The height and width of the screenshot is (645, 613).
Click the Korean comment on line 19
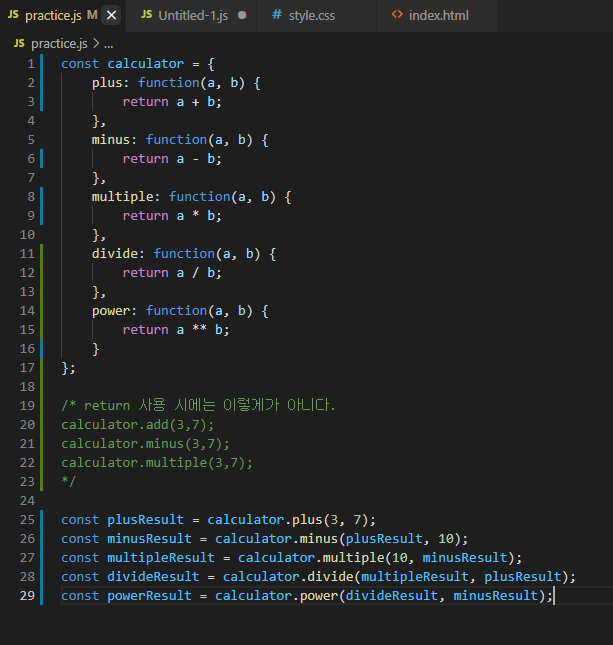pyautogui.click(x=197, y=406)
